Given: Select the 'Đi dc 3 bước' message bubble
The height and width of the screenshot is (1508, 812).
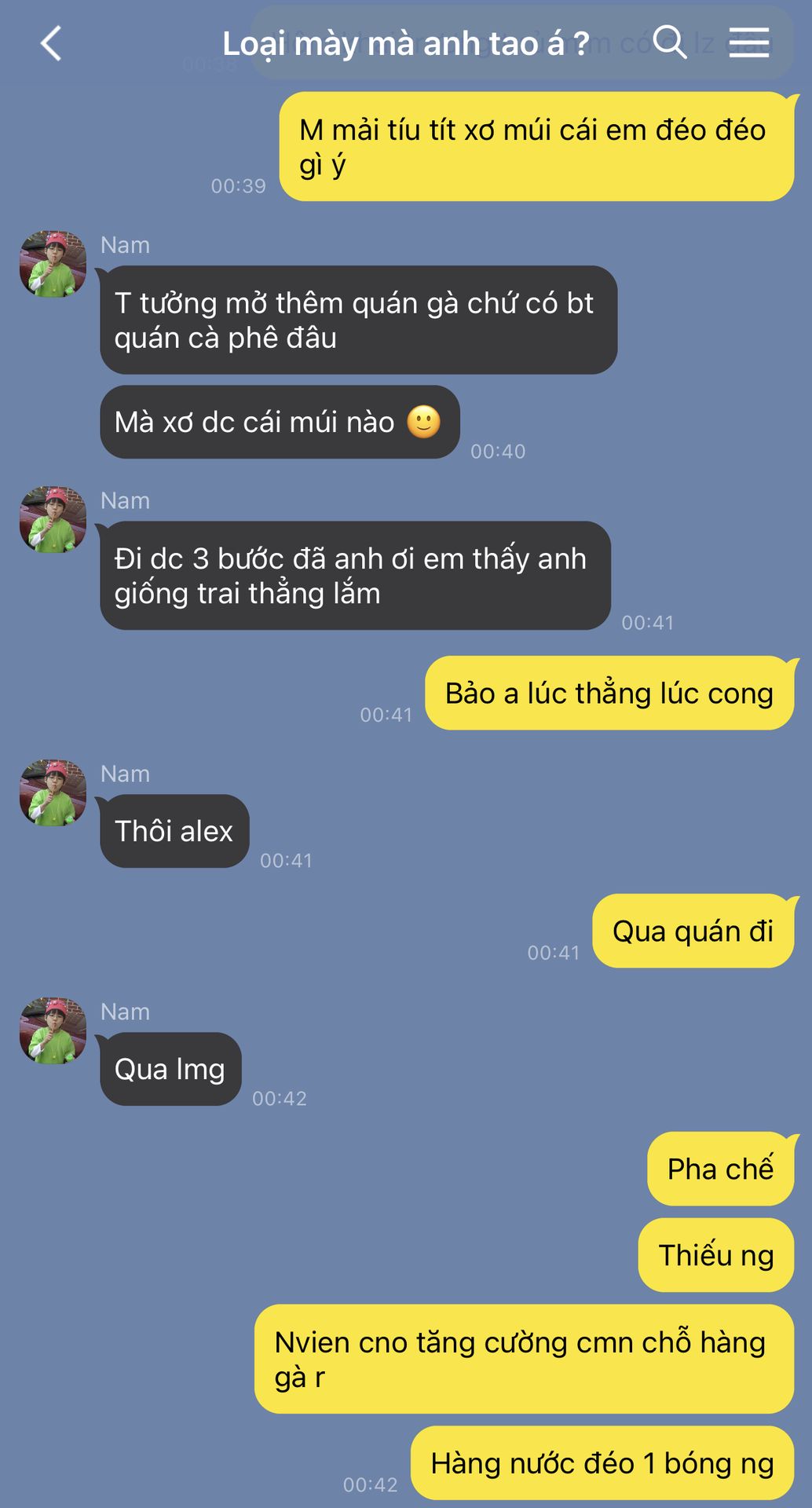Looking at the screenshot, I should pos(355,576).
